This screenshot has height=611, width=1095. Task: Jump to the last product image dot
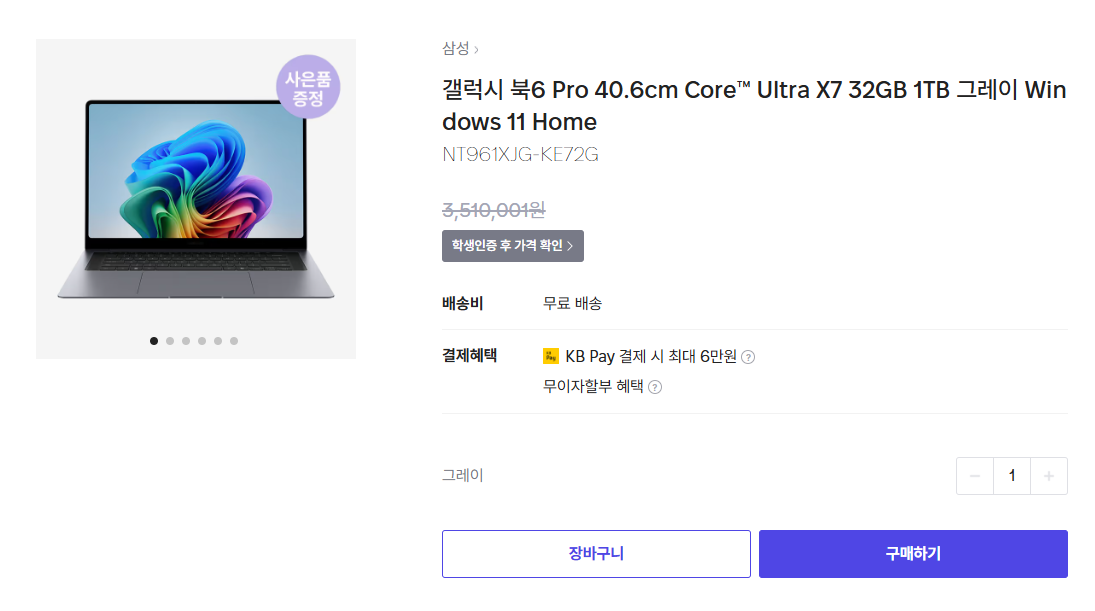coord(234,341)
